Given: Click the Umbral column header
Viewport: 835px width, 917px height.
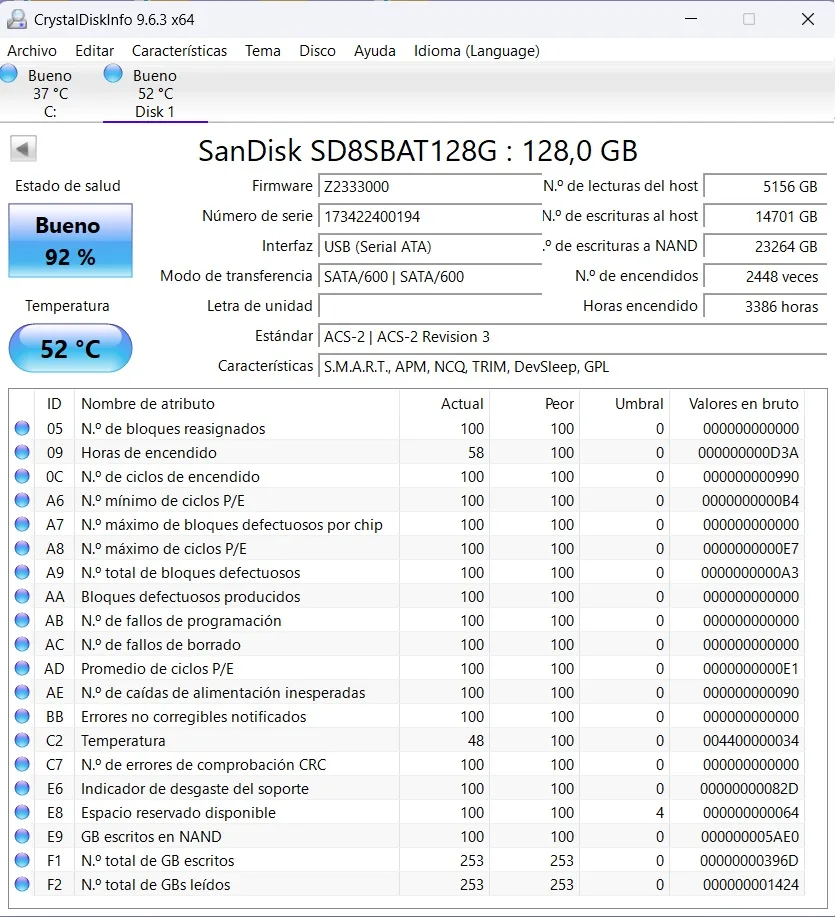Looking at the screenshot, I should coord(624,404).
